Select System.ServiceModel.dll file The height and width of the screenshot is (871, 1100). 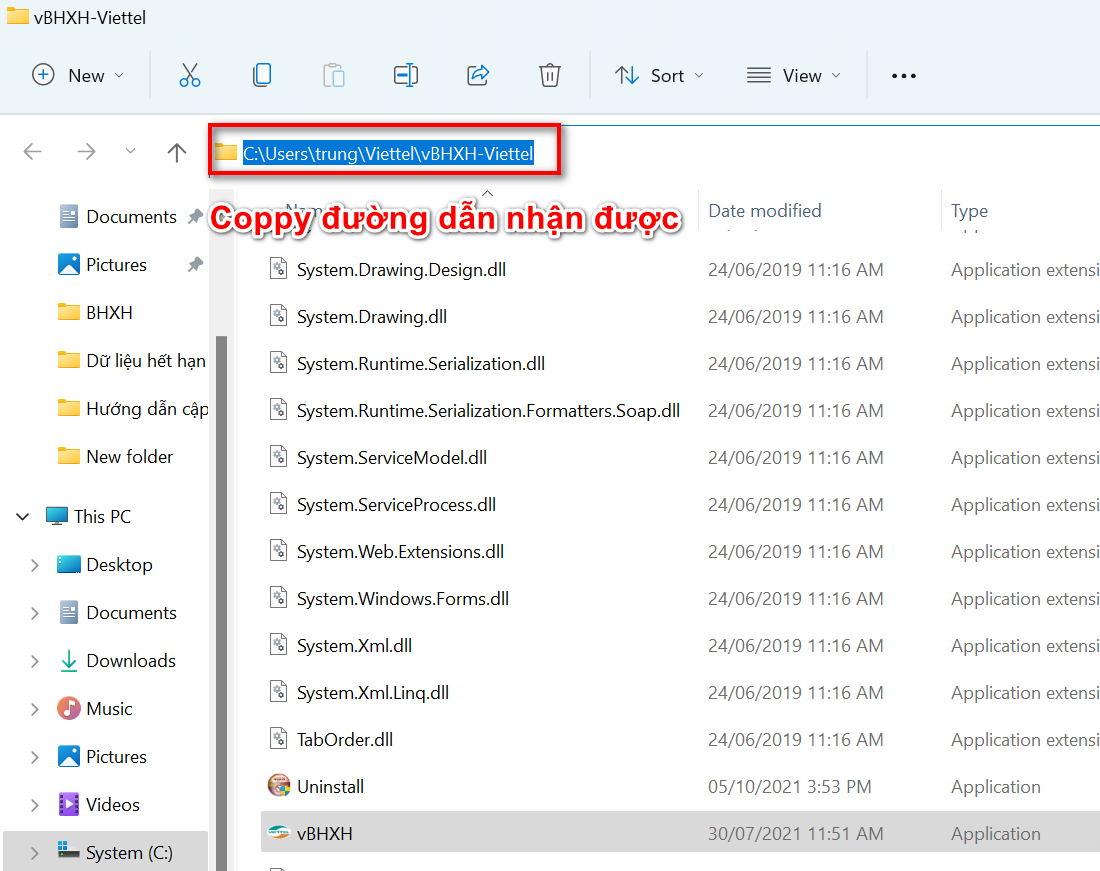(391, 458)
